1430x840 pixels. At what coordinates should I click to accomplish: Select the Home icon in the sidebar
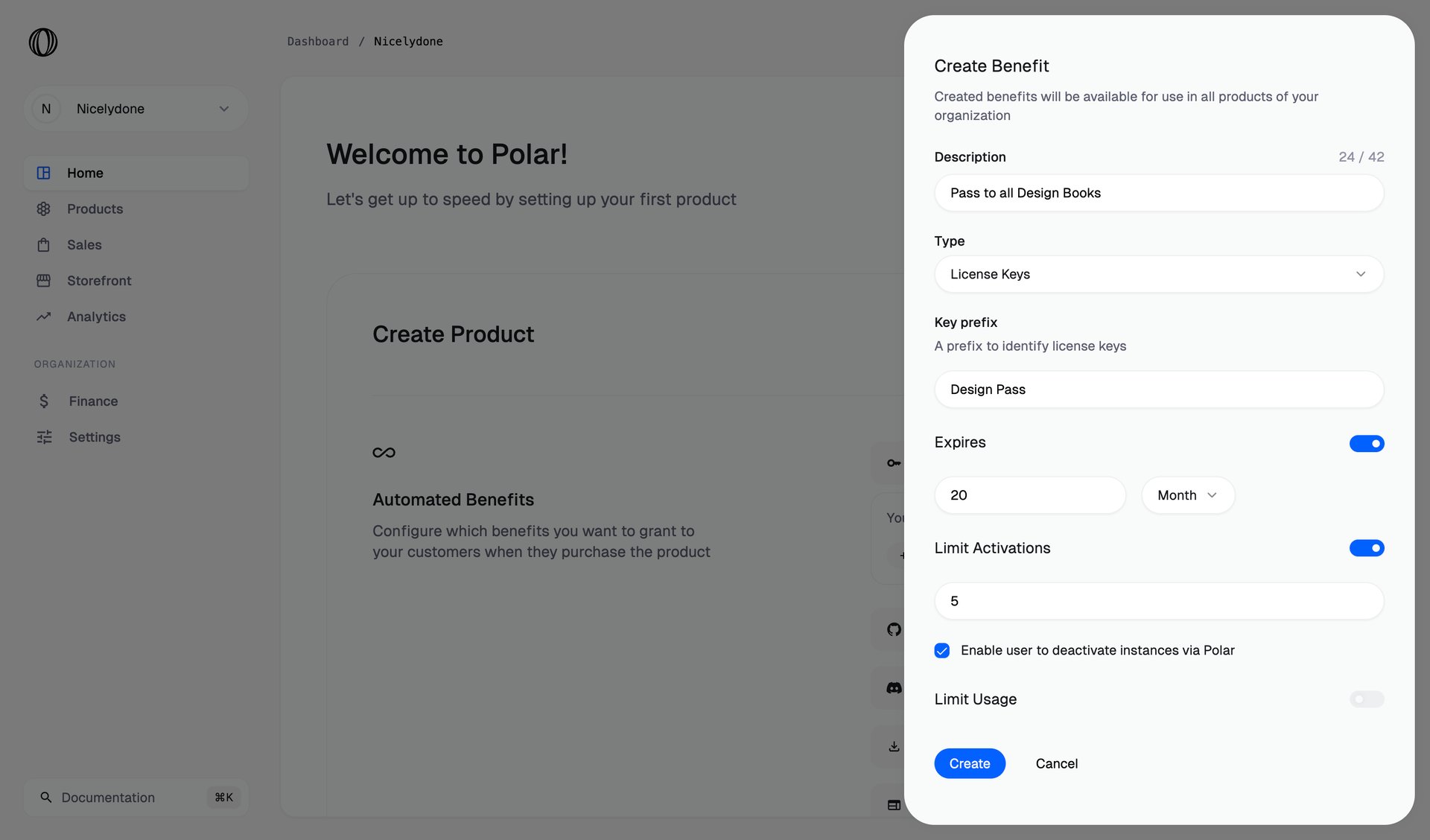43,173
